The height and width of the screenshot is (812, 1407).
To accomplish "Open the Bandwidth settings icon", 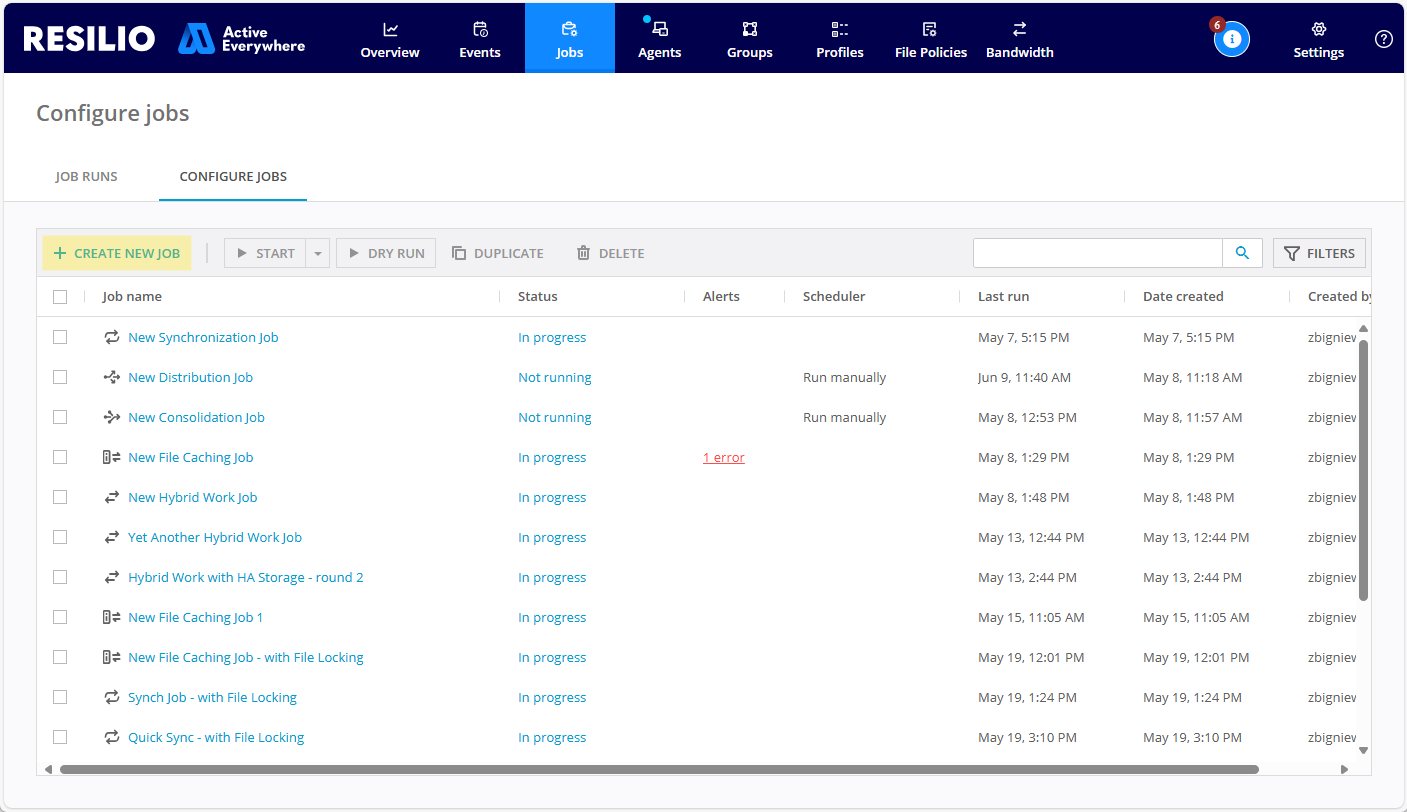I will click(1019, 30).
